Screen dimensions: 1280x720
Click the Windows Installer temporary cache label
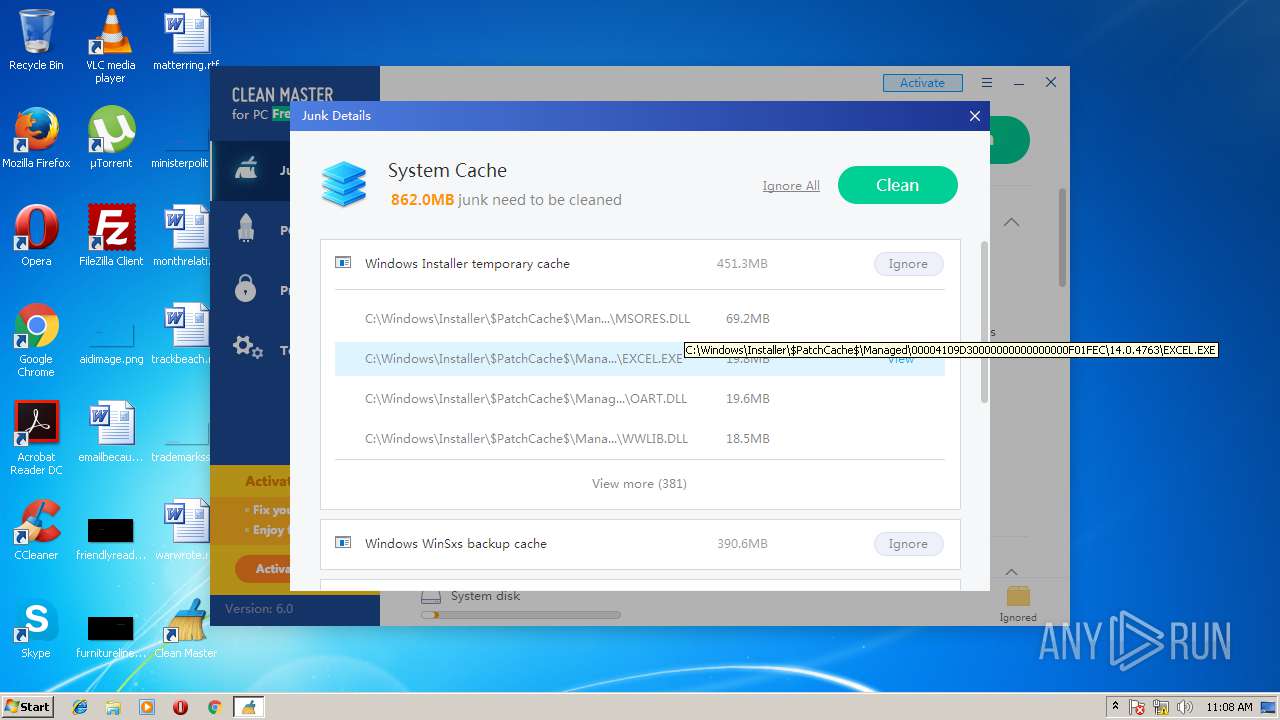coord(467,264)
